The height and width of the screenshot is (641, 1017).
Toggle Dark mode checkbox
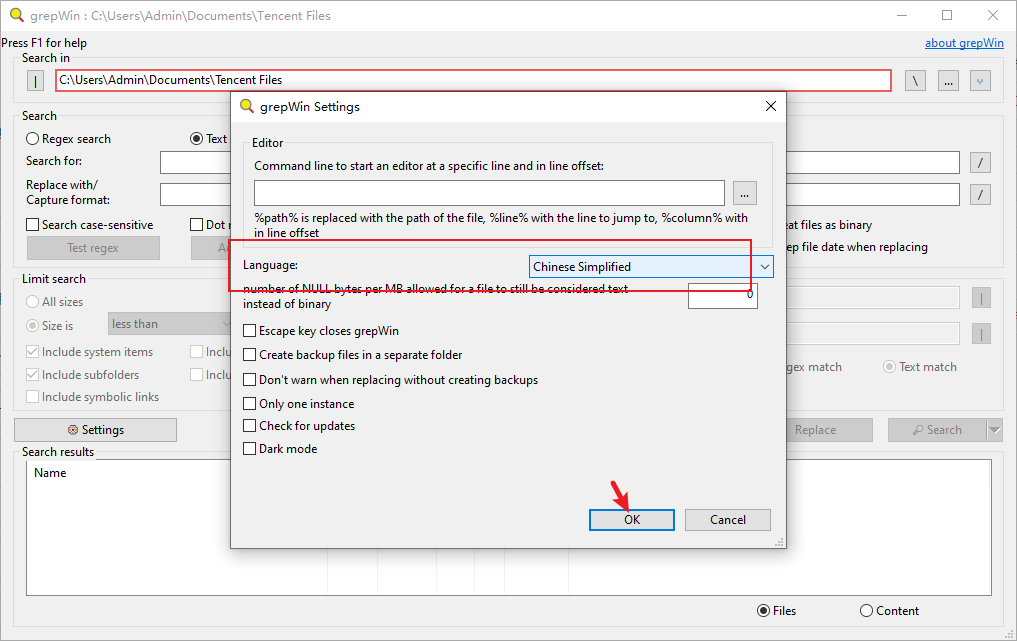point(250,449)
